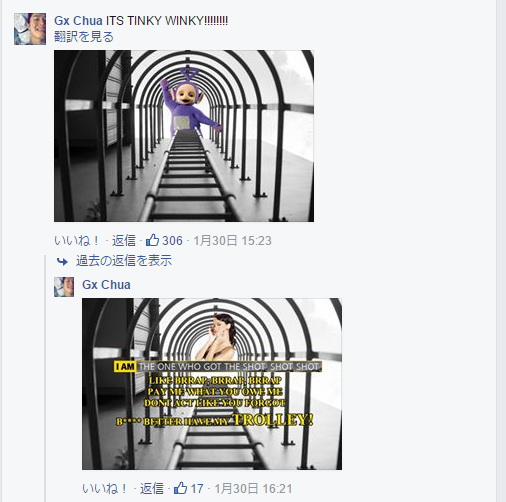Expand previous replies via 過去の返信を表示
The height and width of the screenshot is (502, 506).
[x=124, y=261]
